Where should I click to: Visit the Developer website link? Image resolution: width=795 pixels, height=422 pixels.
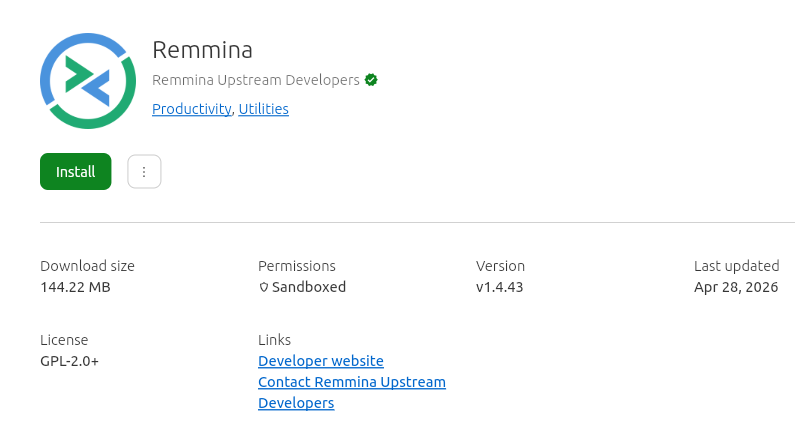(321, 361)
